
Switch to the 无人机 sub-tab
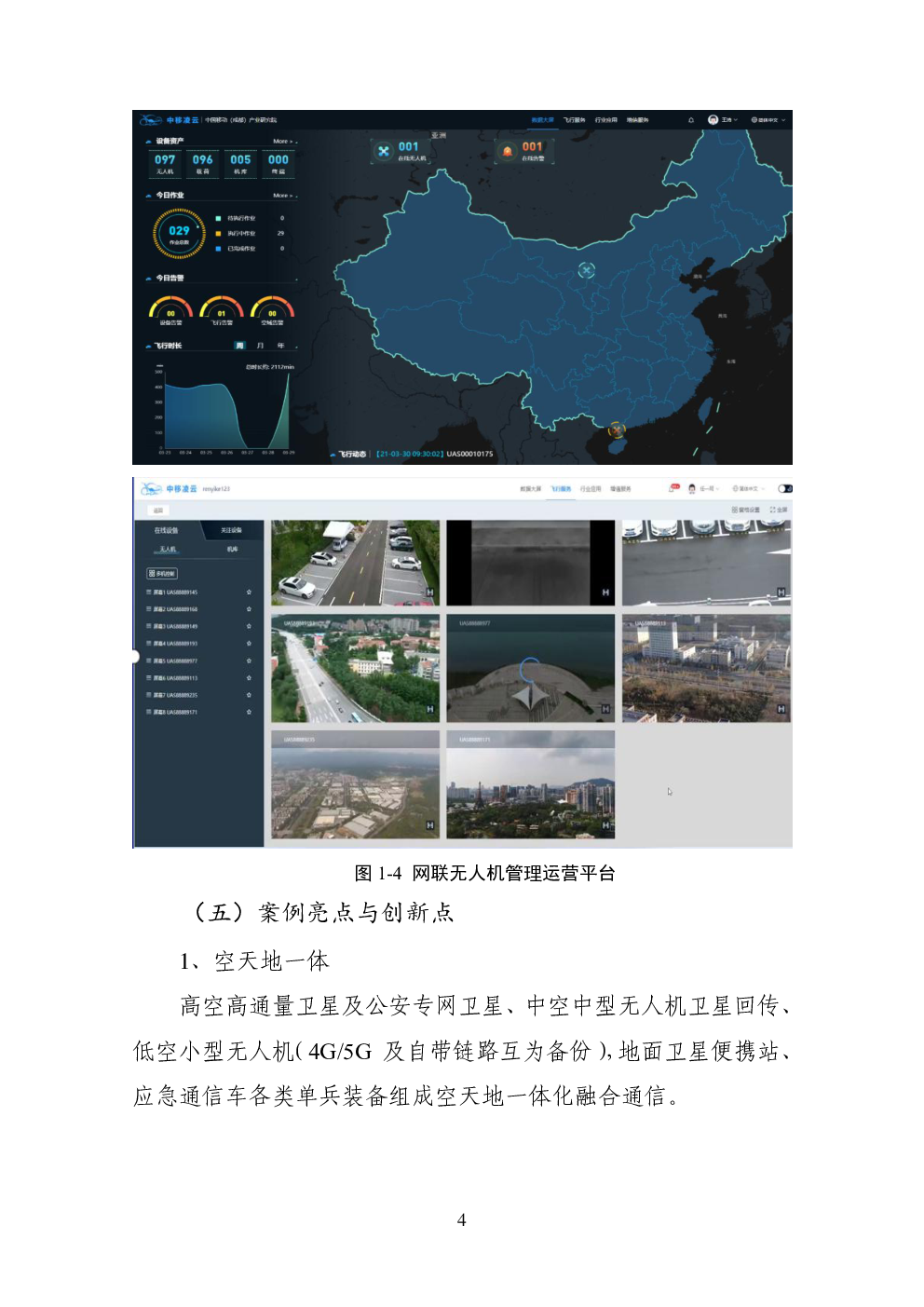[168, 549]
